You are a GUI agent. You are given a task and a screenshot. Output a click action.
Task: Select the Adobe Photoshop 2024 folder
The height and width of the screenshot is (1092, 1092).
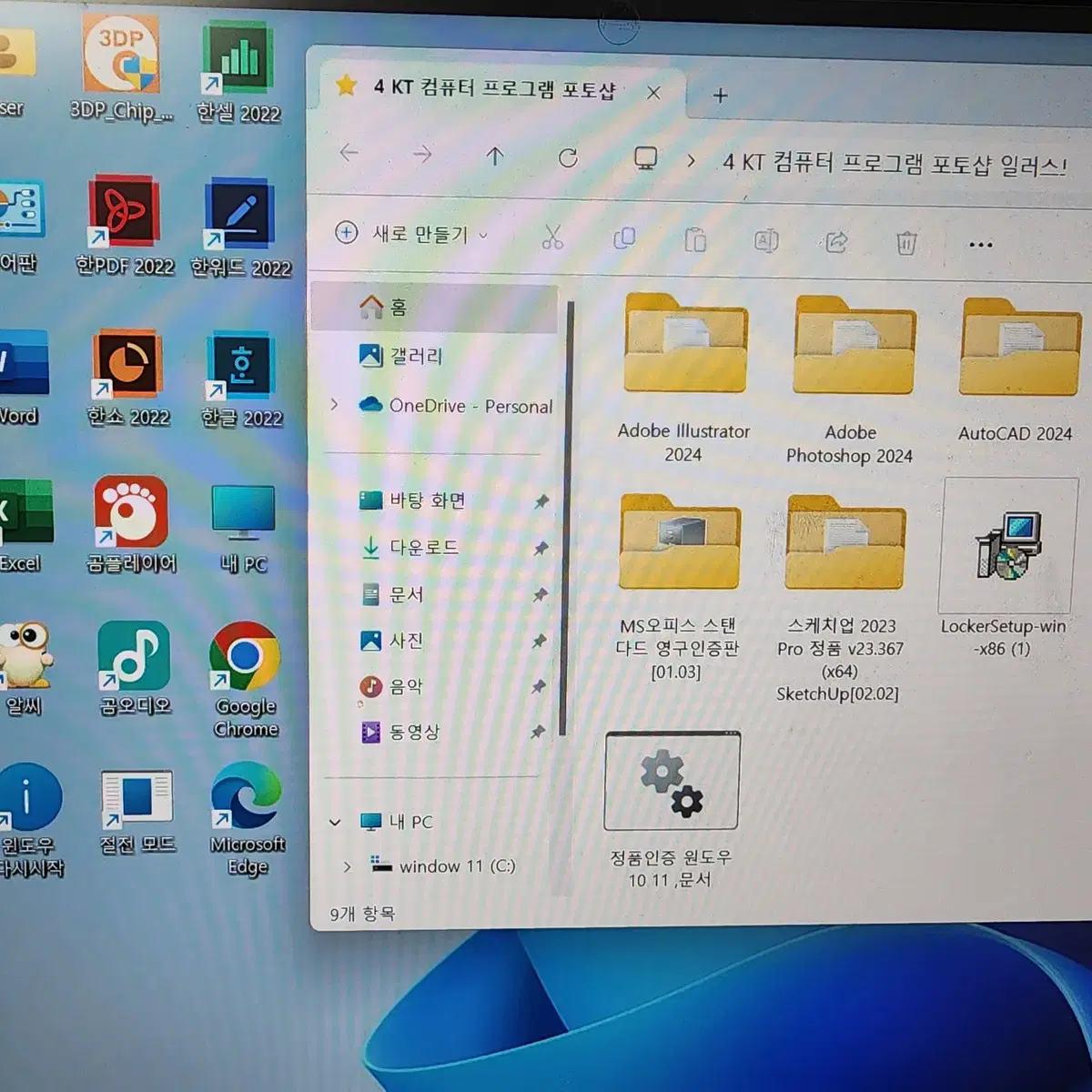[852, 380]
